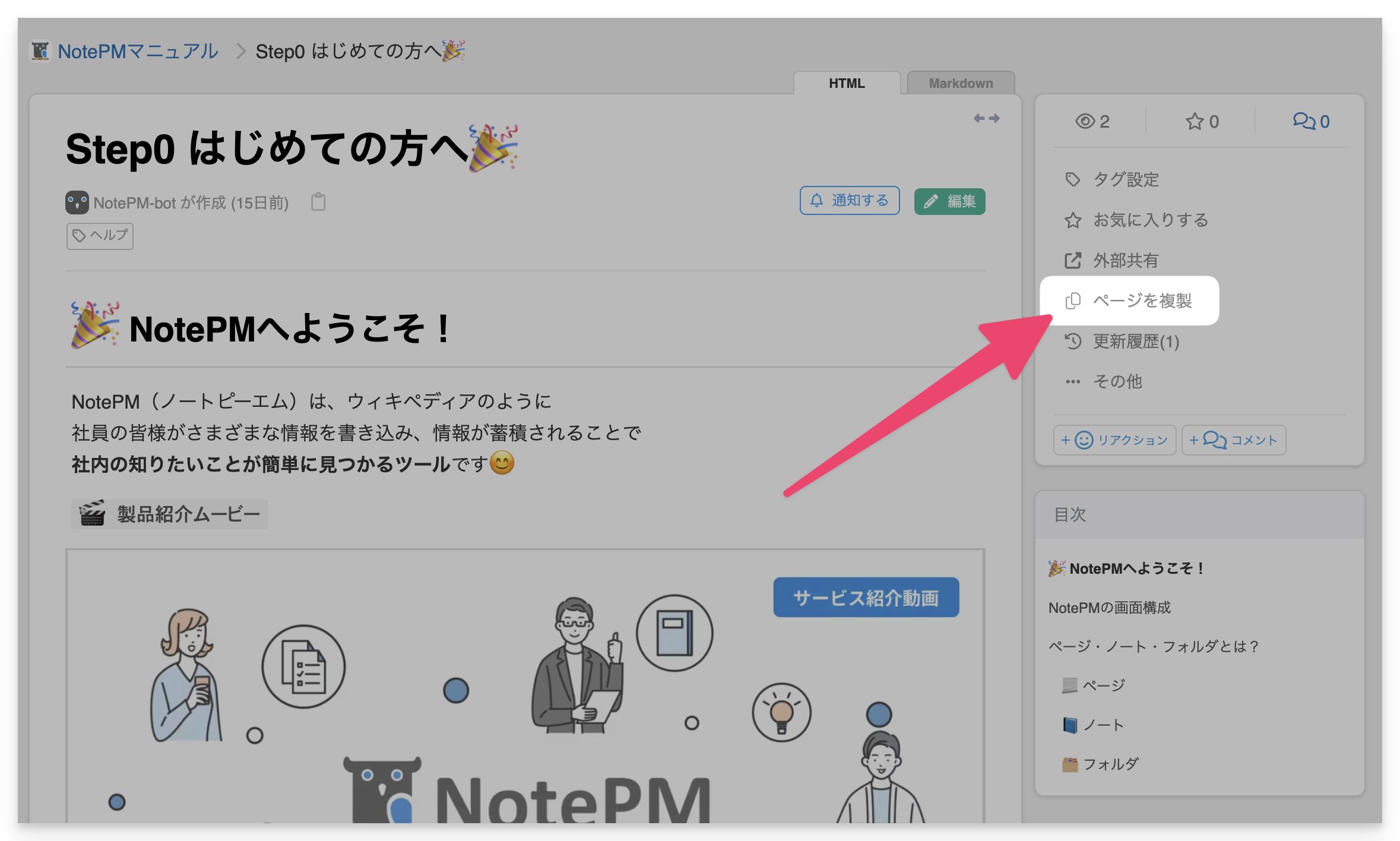This screenshot has height=841, width=1400.
Task: Expand the その他 more options
Action: pos(1103,381)
